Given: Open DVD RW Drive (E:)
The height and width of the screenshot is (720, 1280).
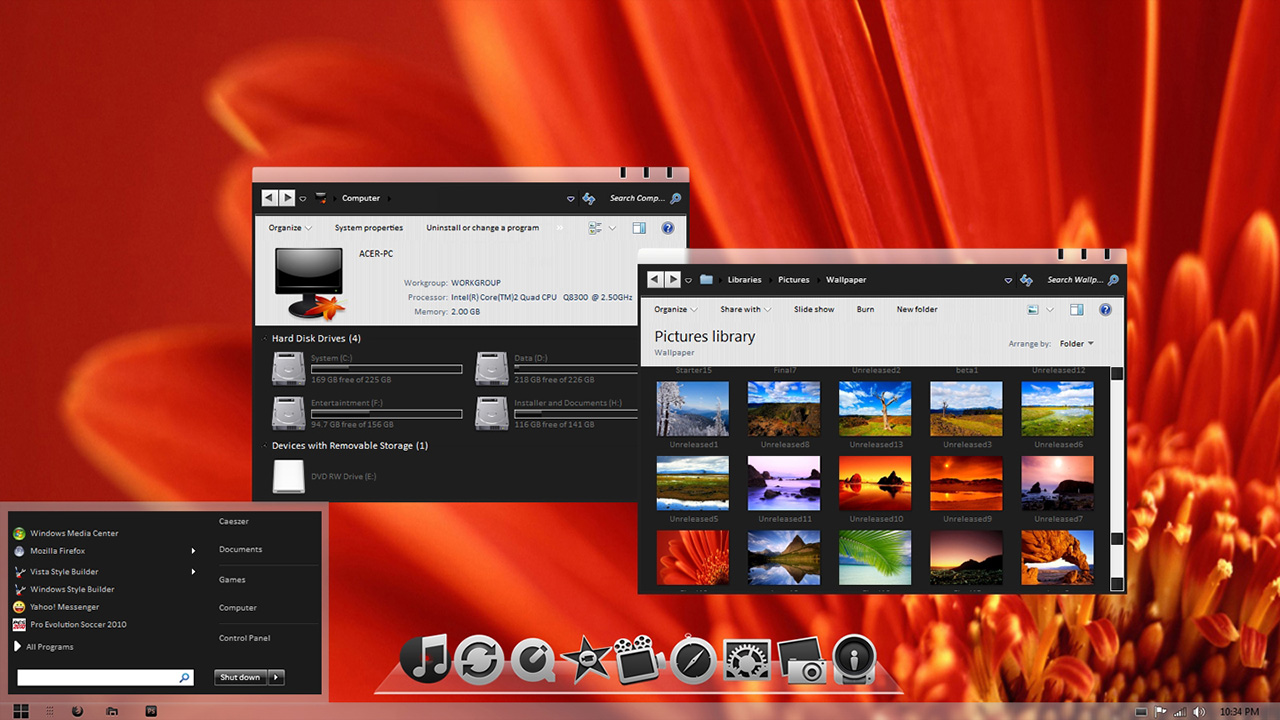Looking at the screenshot, I should click(x=325, y=476).
